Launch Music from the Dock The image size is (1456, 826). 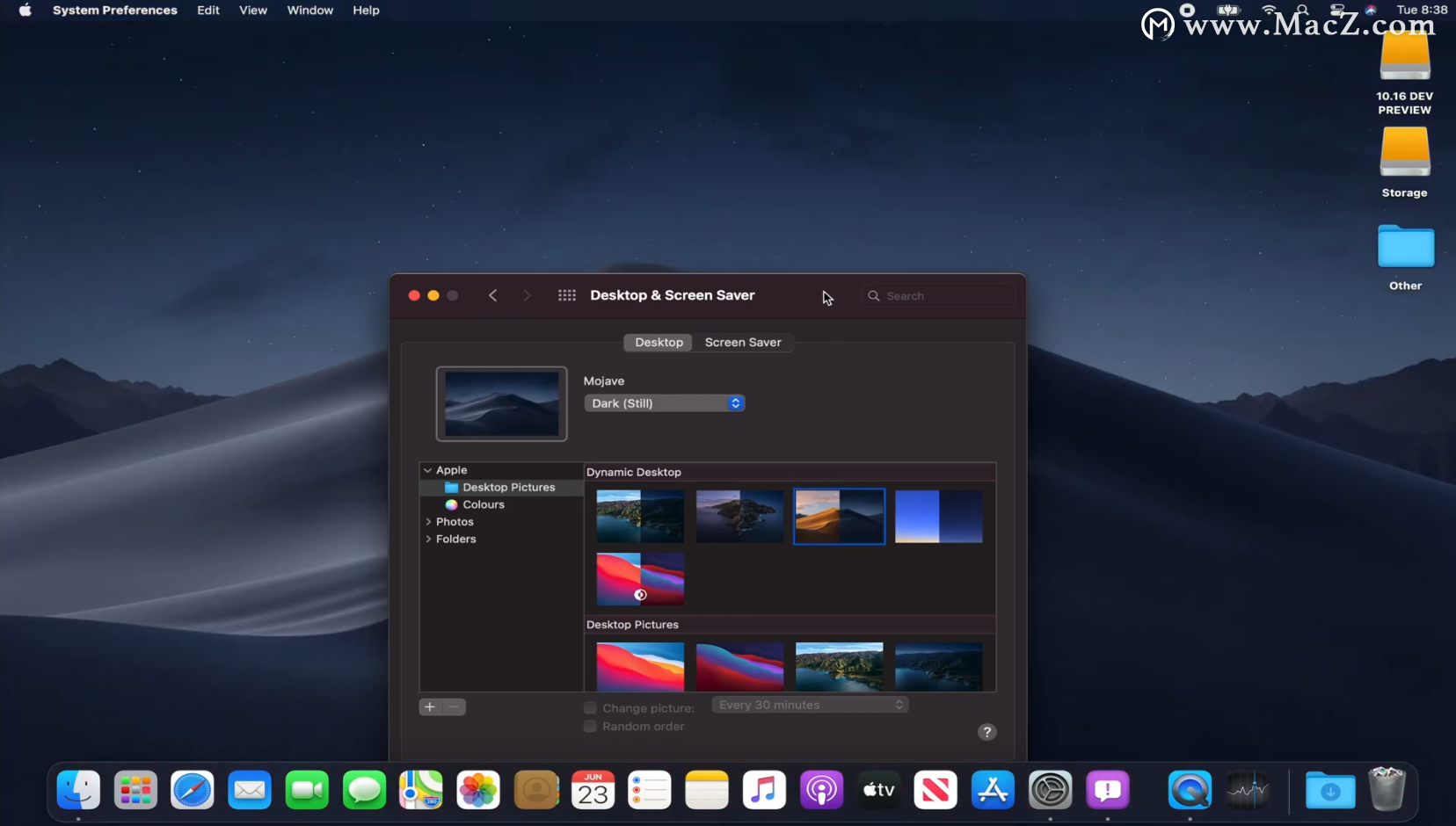click(764, 790)
